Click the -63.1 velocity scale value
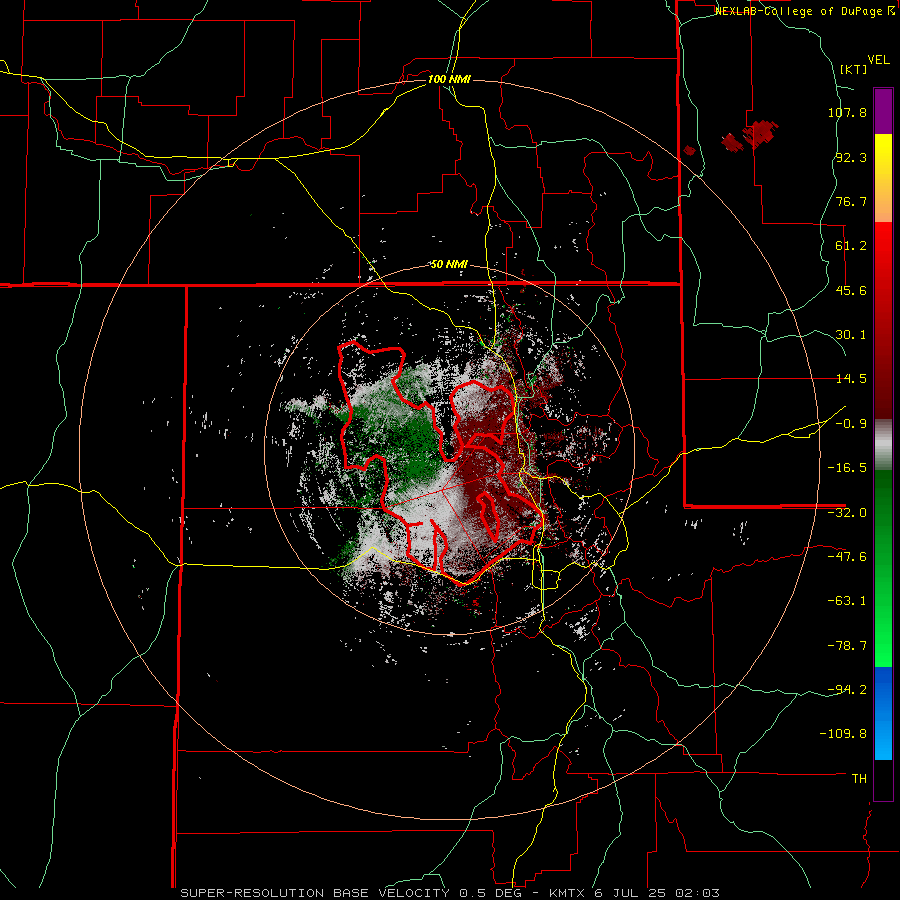 [x=847, y=601]
